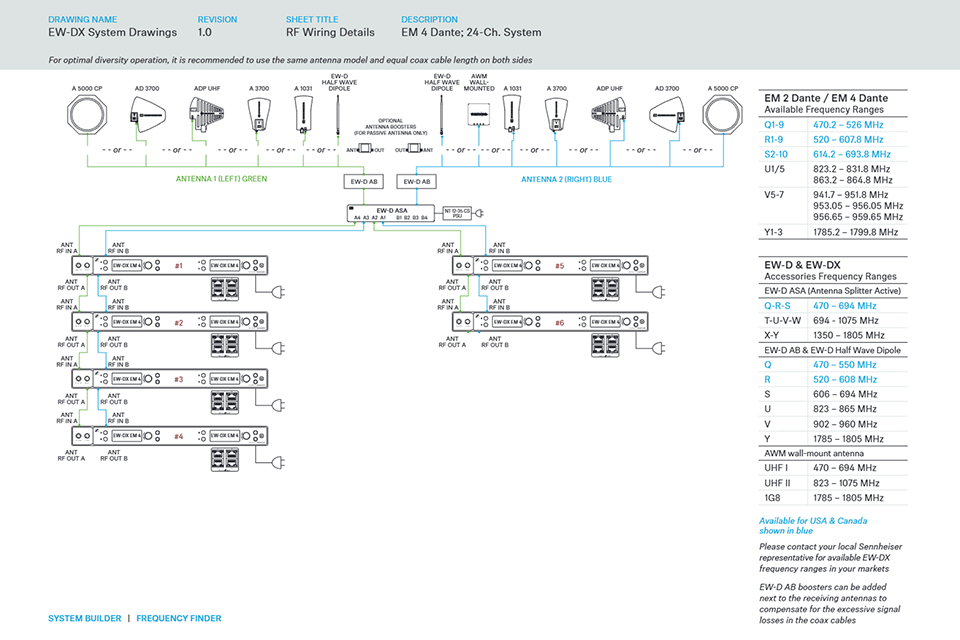This screenshot has height=640, width=960.
Task: Click the EW-D ASA antenna splitter
Action: click(x=391, y=213)
